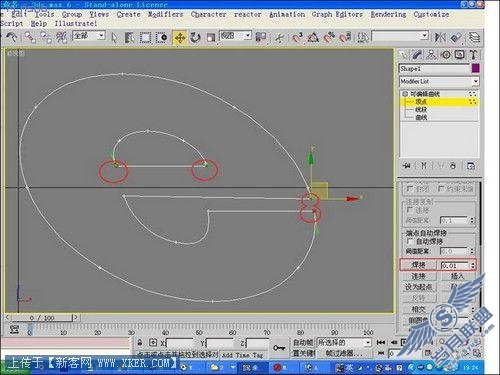Viewport: 500px width, 375px height.
Task: Select the Unlink Selection tool
Action: coord(46,37)
